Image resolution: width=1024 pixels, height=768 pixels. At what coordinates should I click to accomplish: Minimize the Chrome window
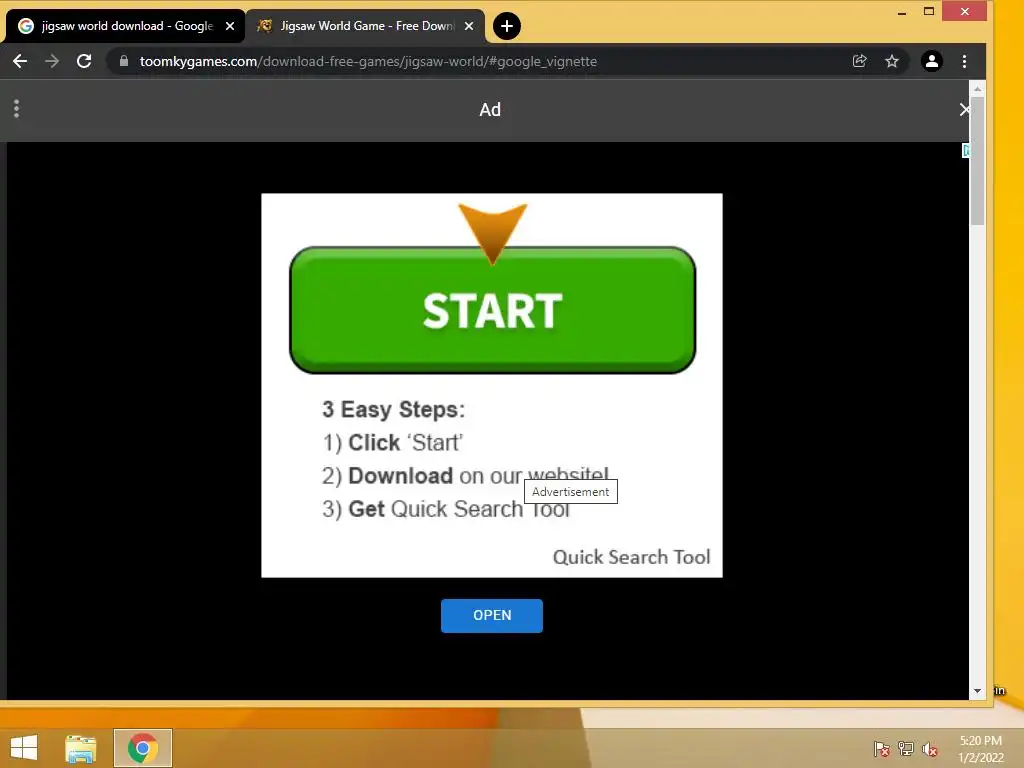pos(902,12)
